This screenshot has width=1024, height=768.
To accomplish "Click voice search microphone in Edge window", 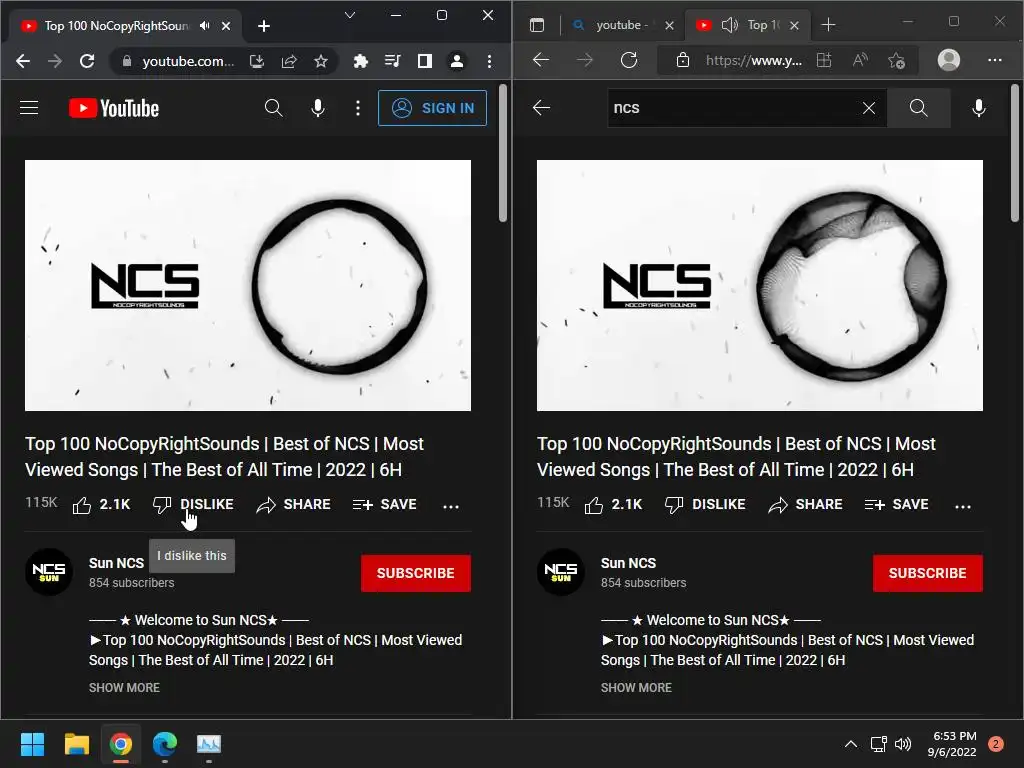I will click(x=978, y=108).
